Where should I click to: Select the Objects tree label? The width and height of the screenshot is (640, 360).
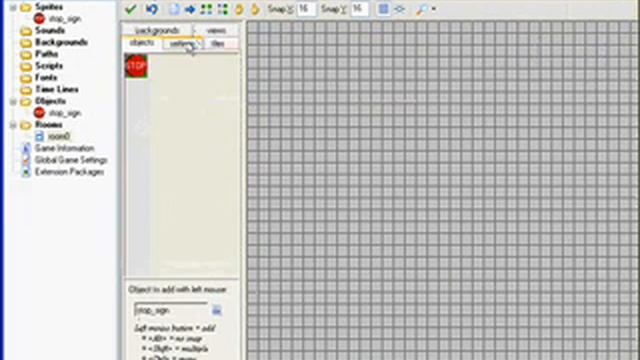click(x=51, y=101)
